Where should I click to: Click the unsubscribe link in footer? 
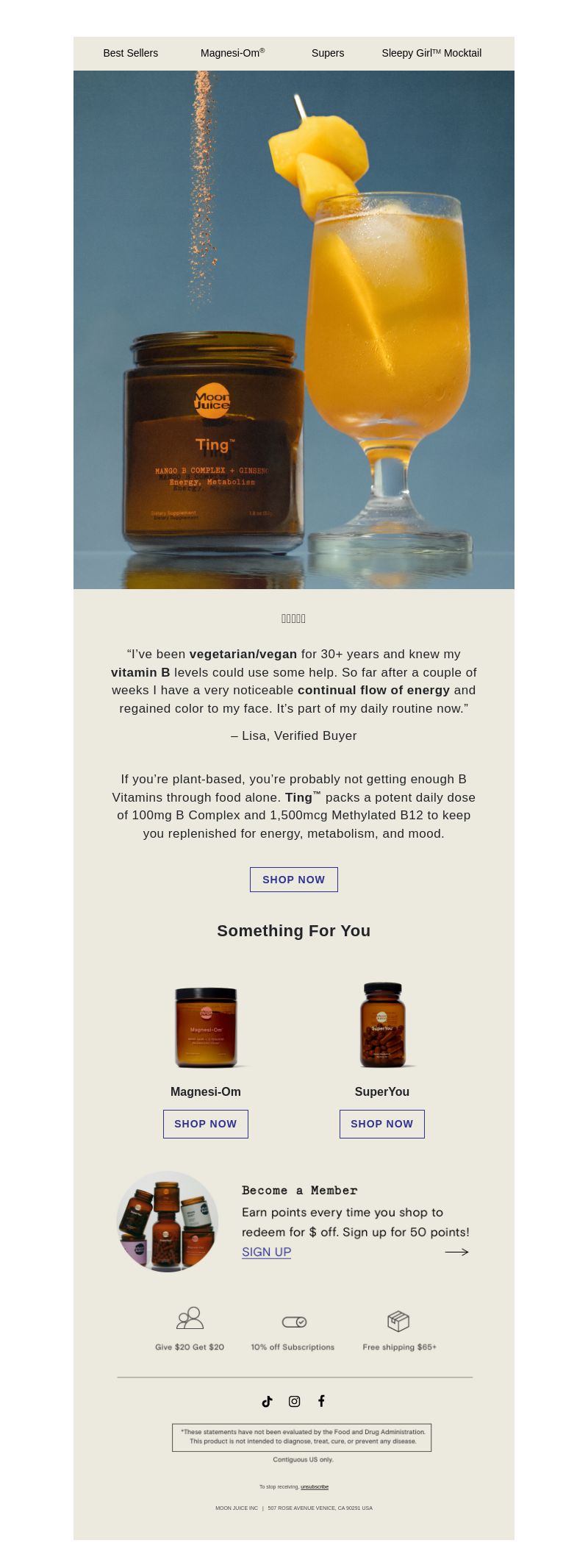tap(315, 1486)
